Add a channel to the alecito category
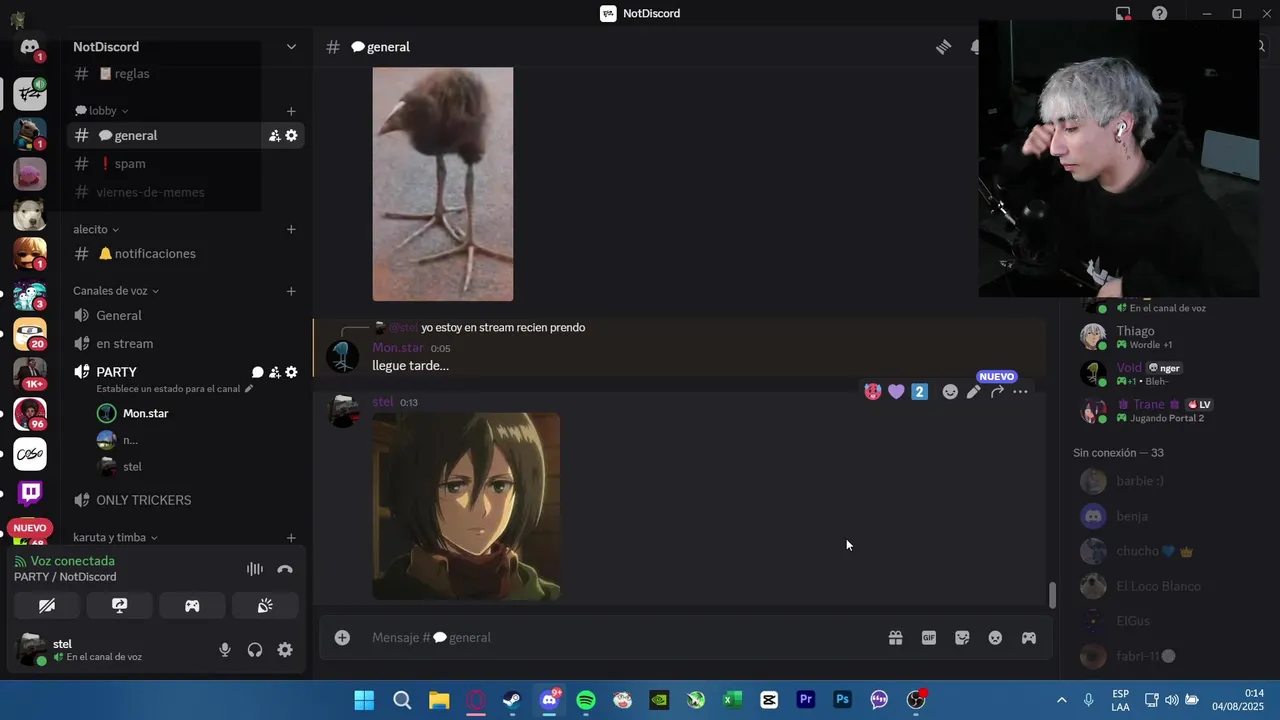 [x=291, y=230]
